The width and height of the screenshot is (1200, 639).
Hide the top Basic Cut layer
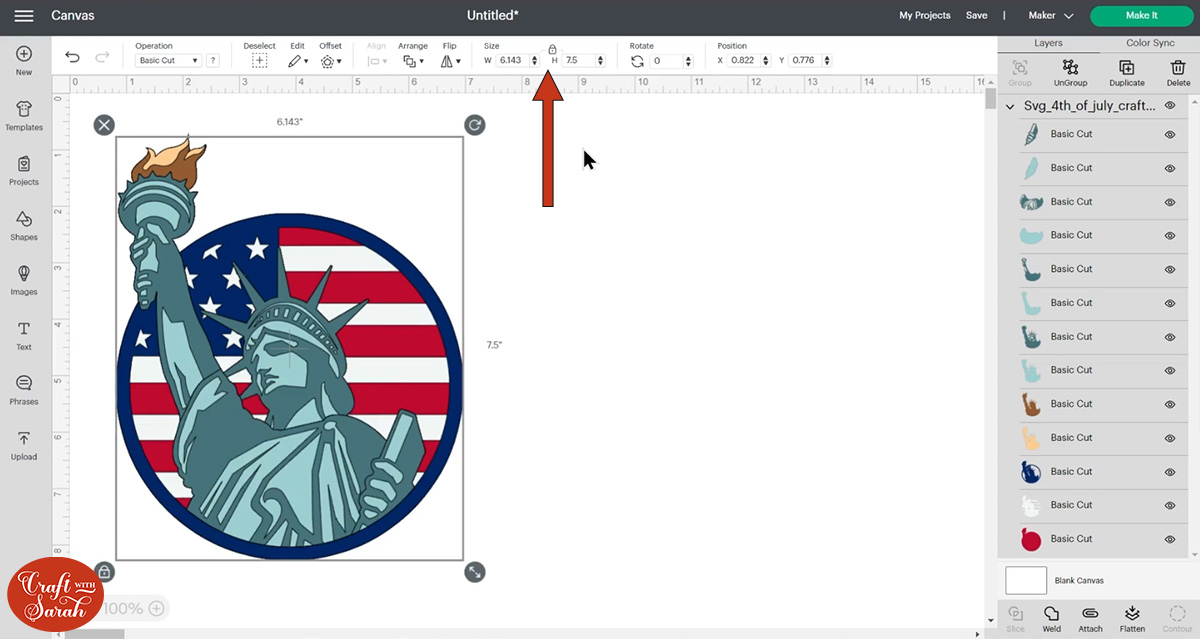pos(1169,134)
